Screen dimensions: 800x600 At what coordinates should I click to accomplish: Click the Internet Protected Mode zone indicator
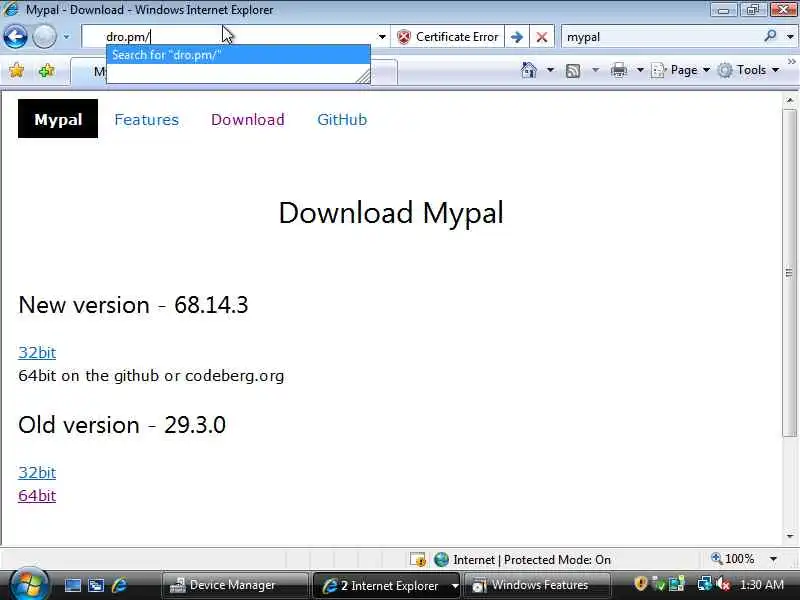pos(522,560)
